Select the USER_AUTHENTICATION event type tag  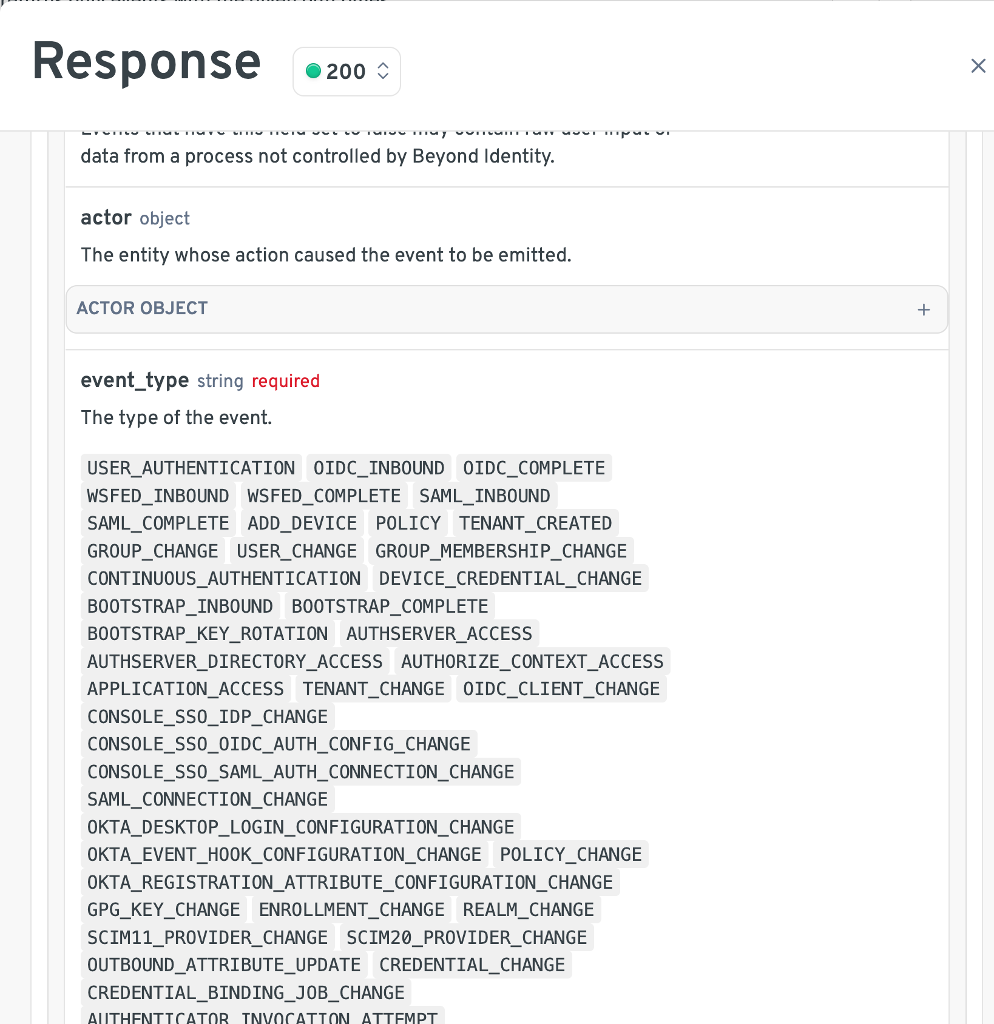(x=191, y=468)
